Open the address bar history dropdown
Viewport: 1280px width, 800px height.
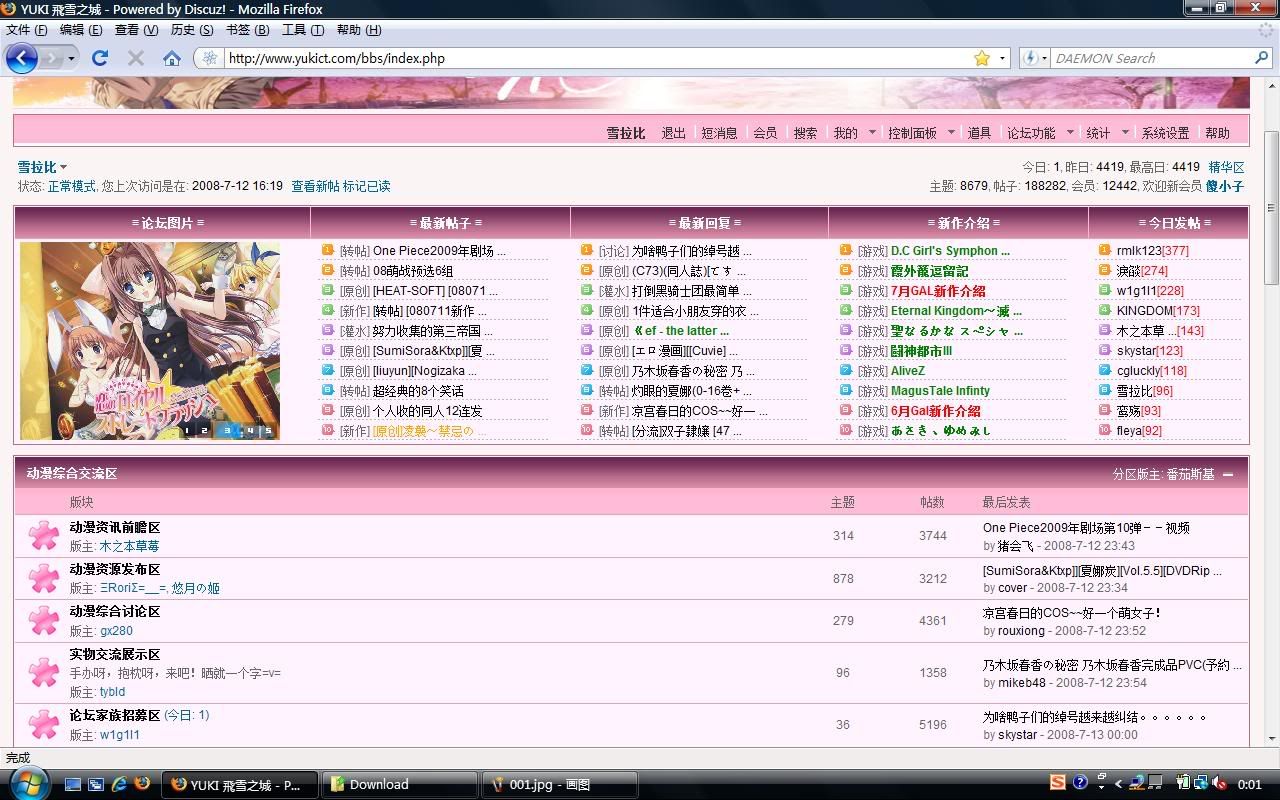tap(1003, 58)
